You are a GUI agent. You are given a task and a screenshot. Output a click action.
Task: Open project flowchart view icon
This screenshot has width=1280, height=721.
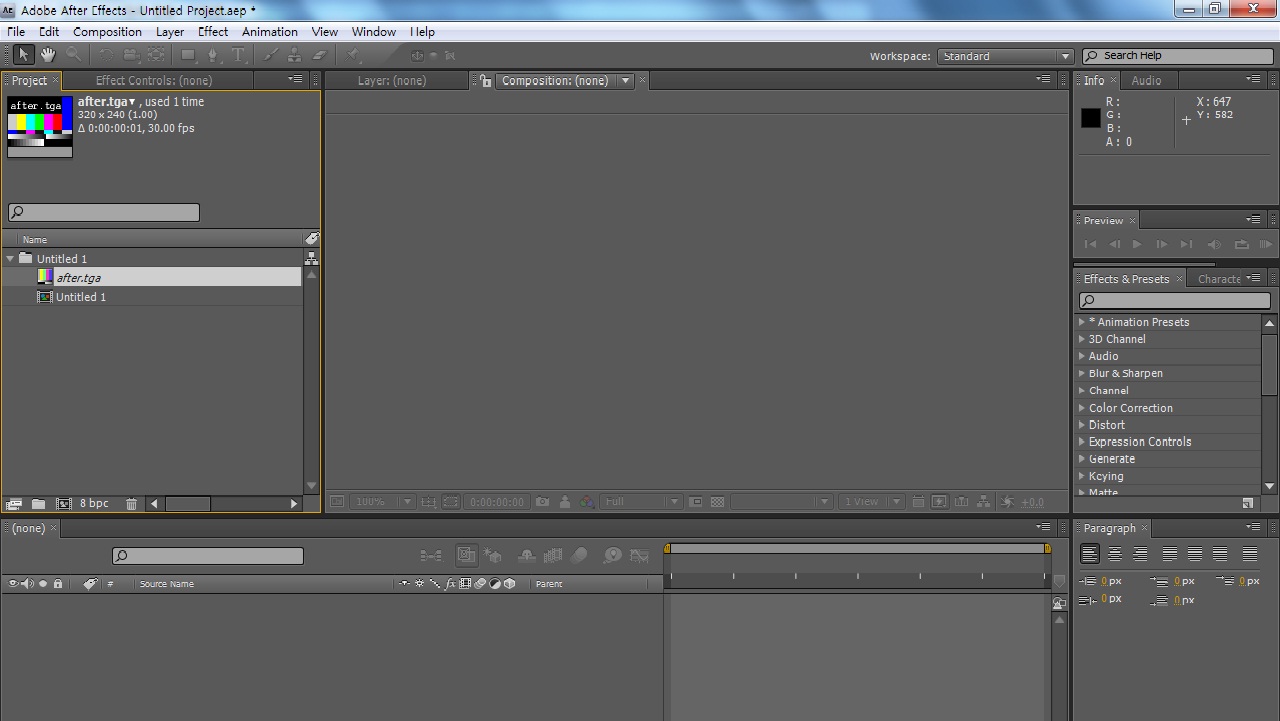coord(311,258)
